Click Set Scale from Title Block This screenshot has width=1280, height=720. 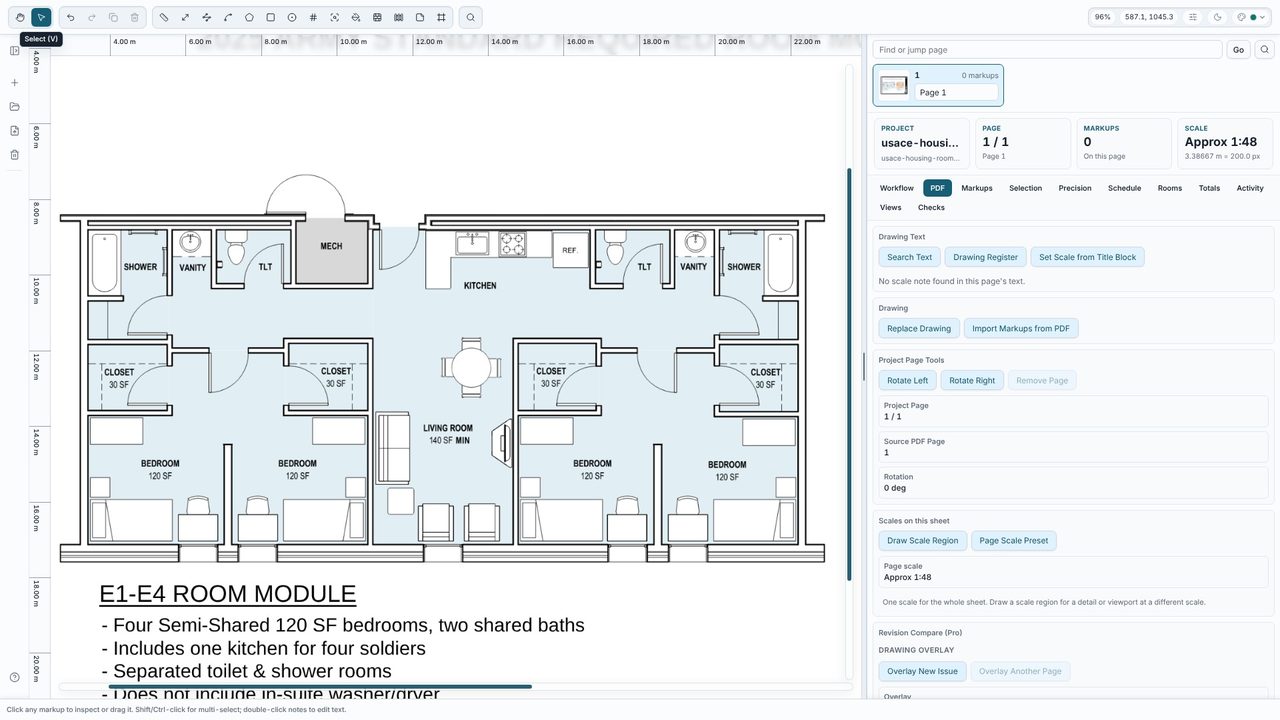[x=1088, y=257]
